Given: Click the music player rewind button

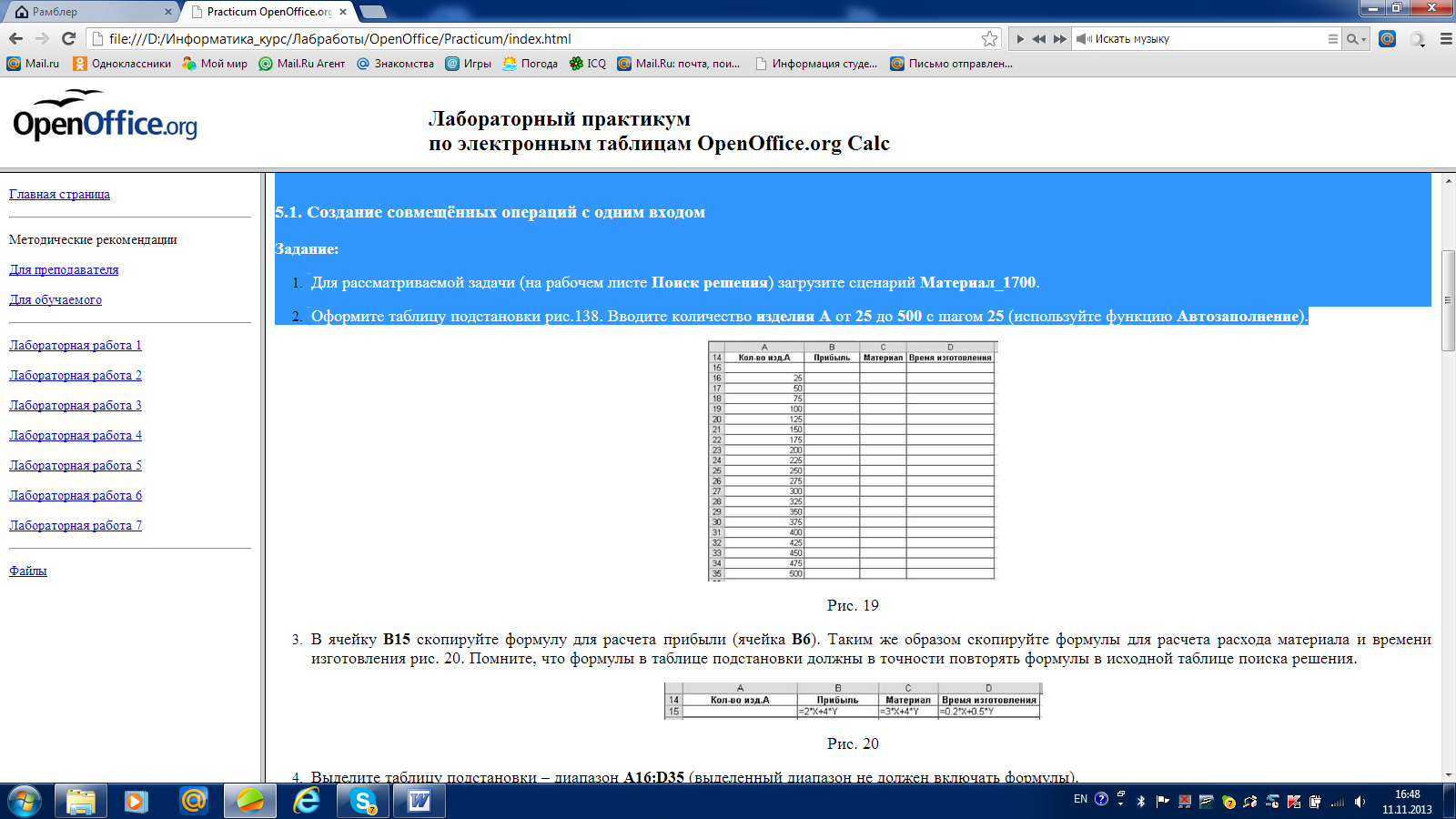Looking at the screenshot, I should click(x=1038, y=39).
